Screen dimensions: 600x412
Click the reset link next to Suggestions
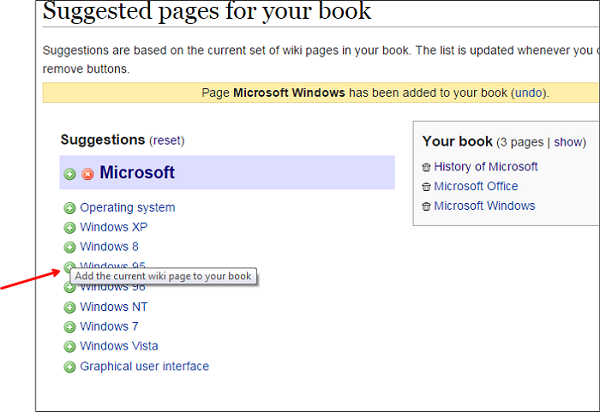(x=167, y=141)
